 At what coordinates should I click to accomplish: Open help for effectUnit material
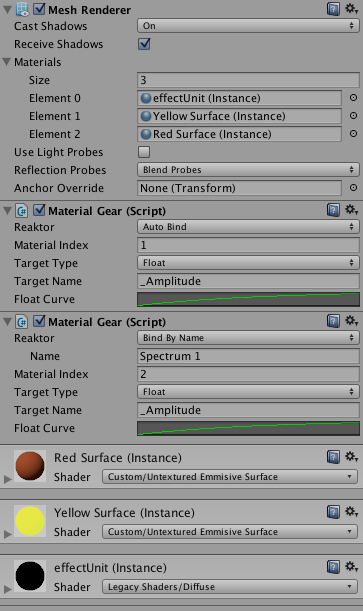333,567
